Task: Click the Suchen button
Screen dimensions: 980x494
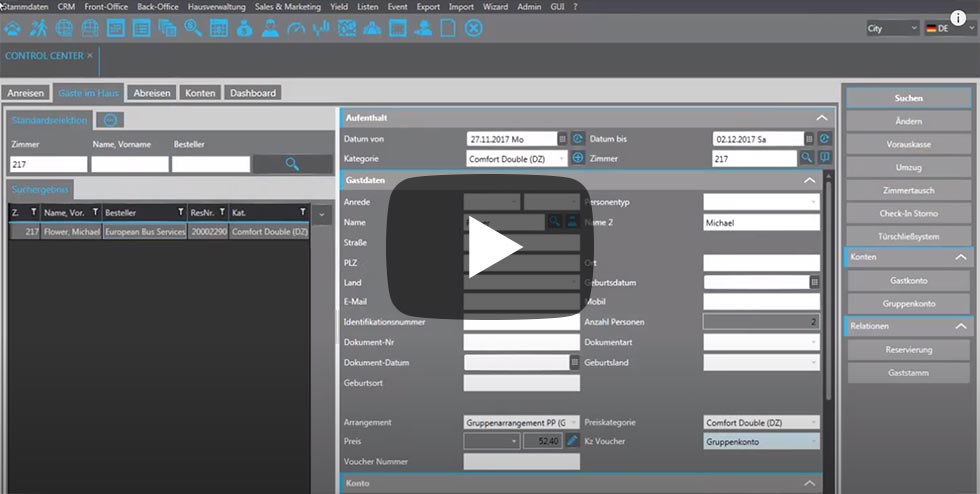Action: [908, 98]
